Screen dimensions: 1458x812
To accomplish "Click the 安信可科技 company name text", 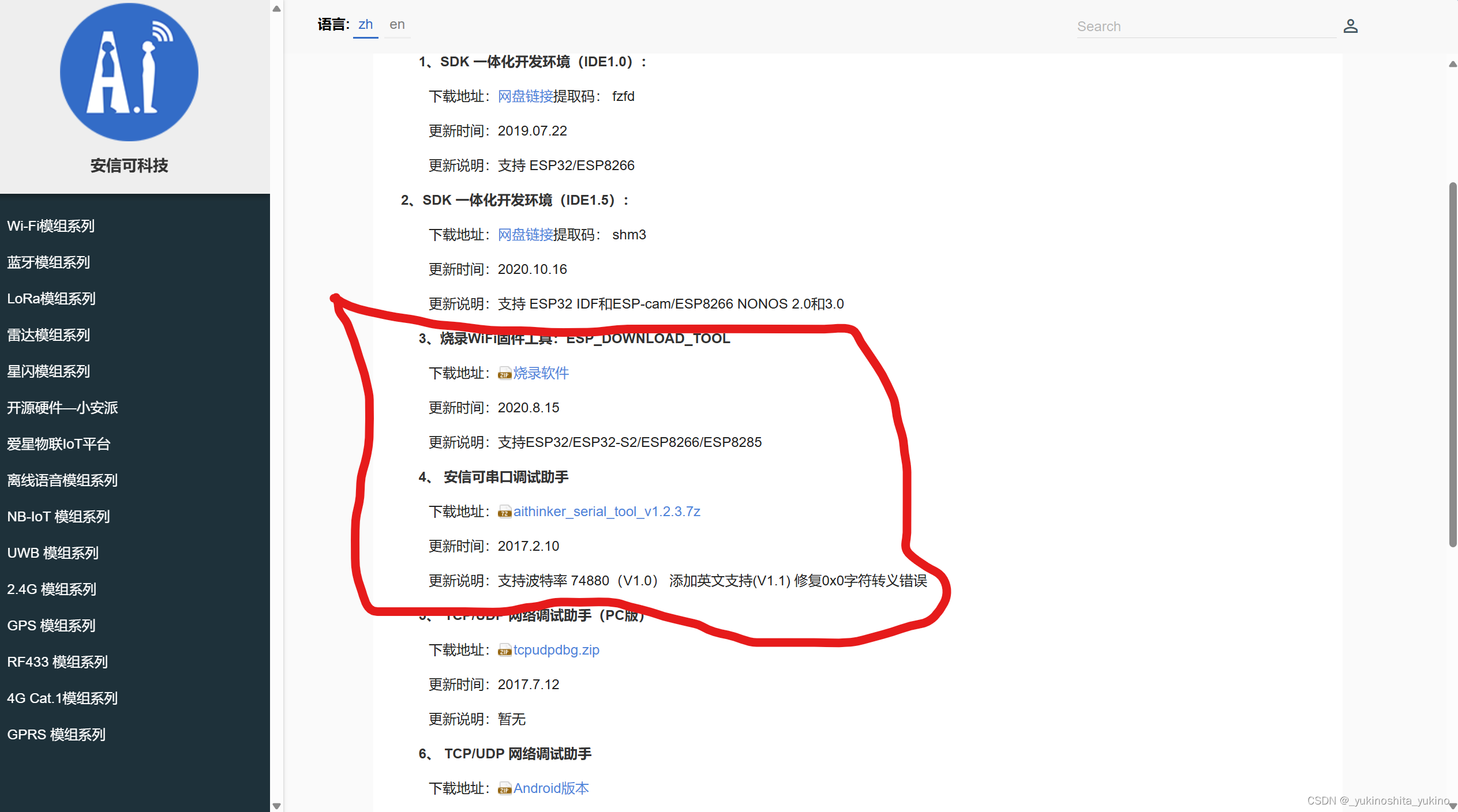I will pos(129,166).
